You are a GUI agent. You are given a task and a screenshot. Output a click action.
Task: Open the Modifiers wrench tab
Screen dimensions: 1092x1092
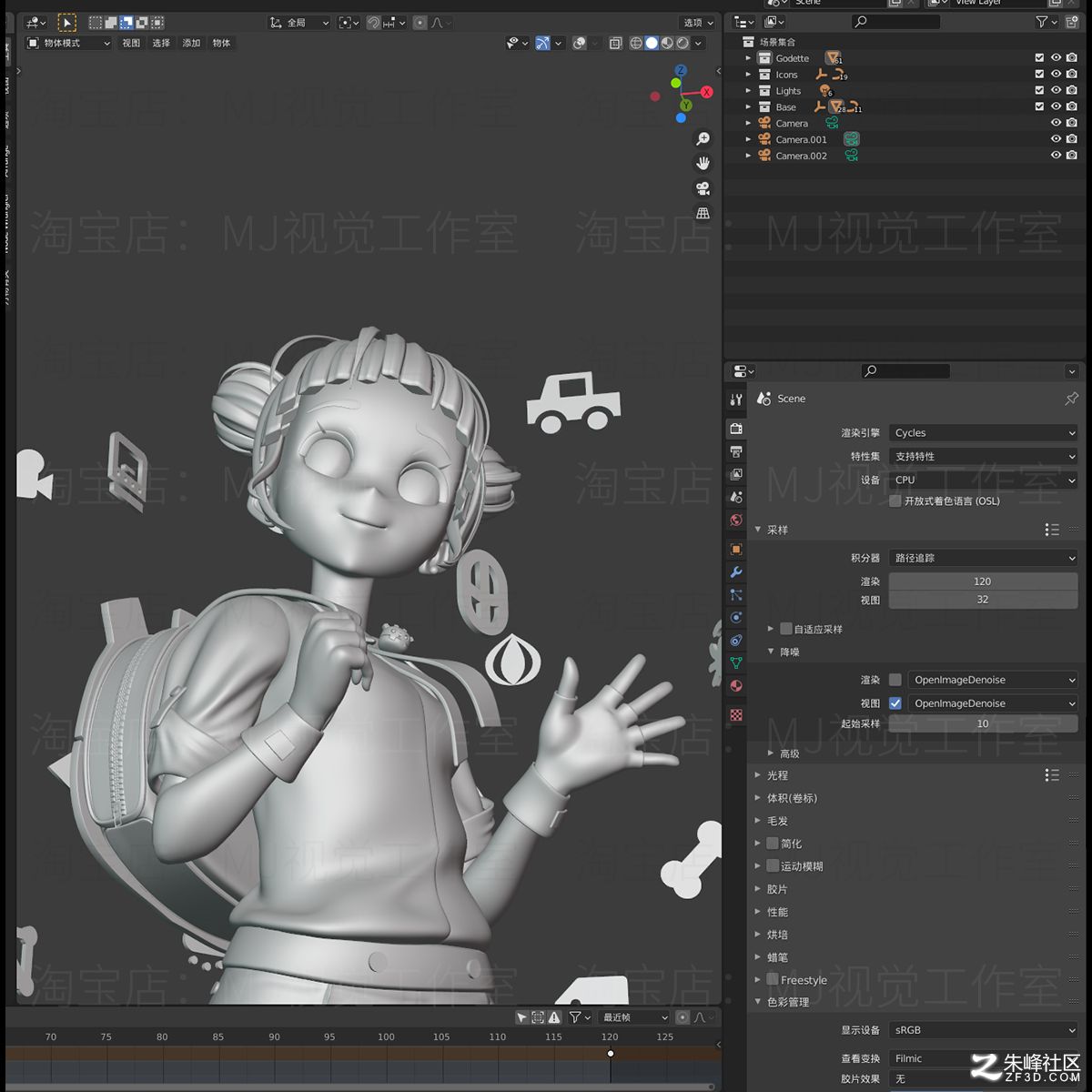click(x=736, y=572)
